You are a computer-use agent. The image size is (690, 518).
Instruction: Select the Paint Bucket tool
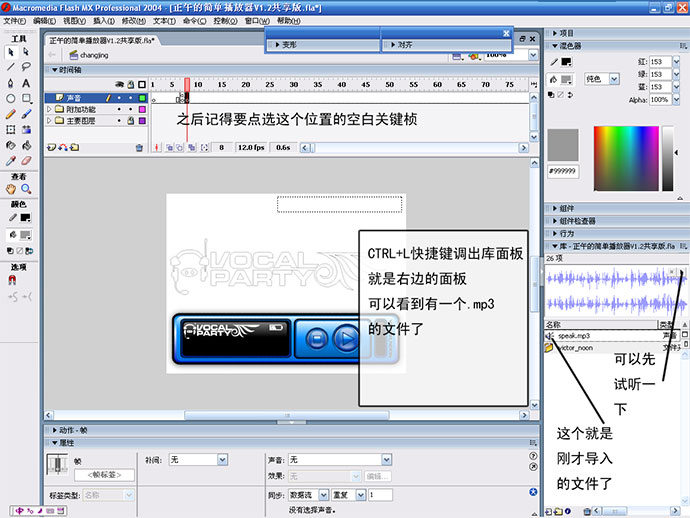pyautogui.click(x=26, y=145)
